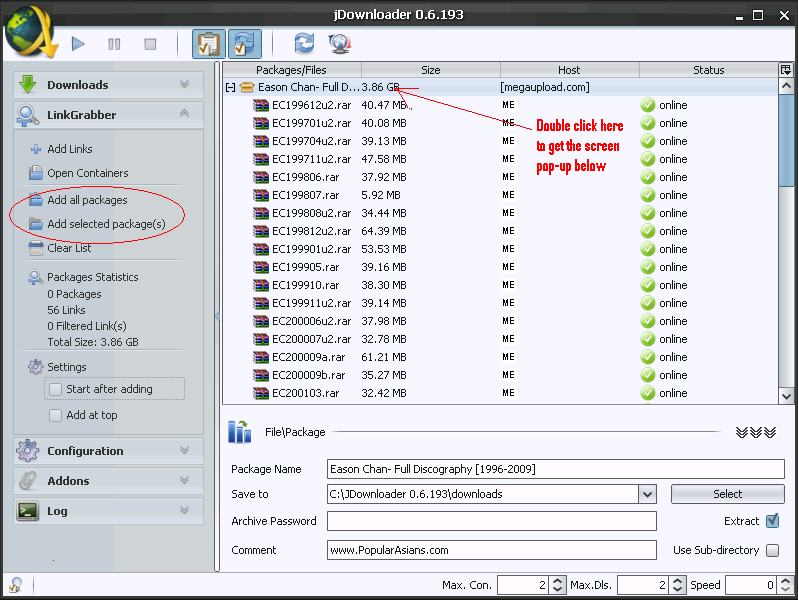
Task: Open the Addons sidebar section
Action: tap(108, 480)
